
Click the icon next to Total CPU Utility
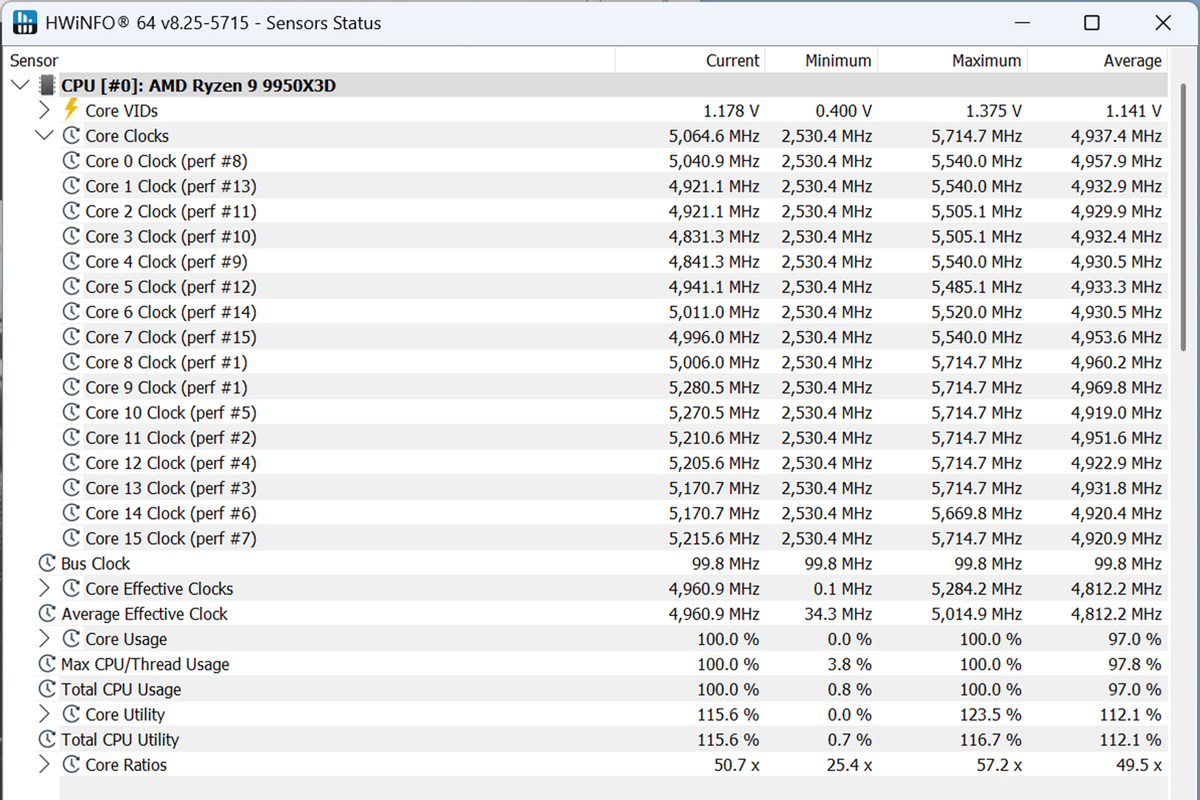(x=47, y=739)
